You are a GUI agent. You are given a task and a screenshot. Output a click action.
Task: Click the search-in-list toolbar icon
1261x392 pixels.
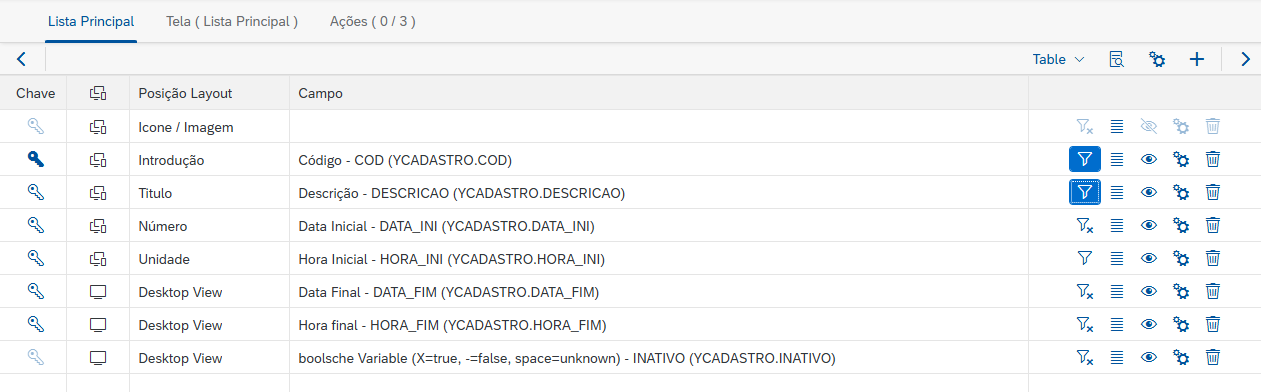click(x=1118, y=59)
